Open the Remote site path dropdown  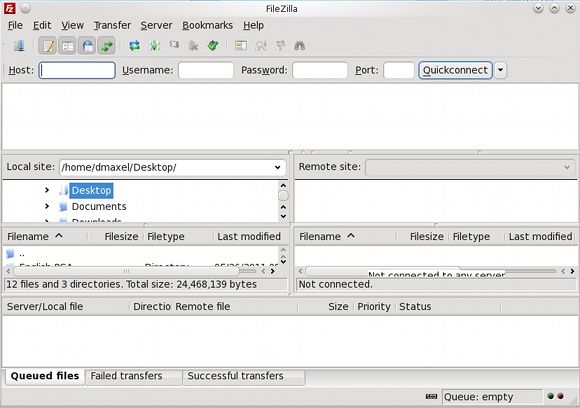[x=567, y=168]
